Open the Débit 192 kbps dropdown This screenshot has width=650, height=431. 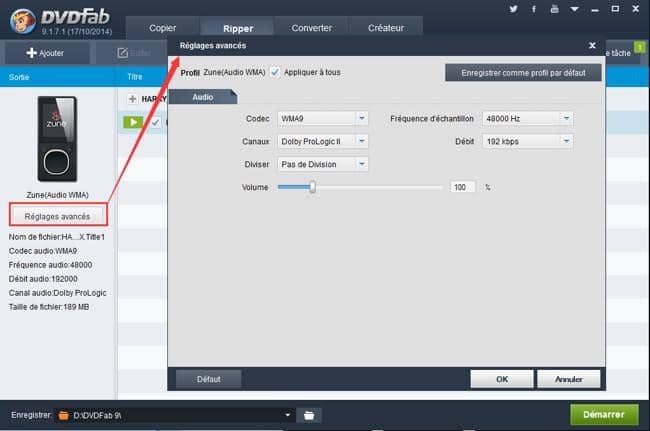tap(527, 141)
